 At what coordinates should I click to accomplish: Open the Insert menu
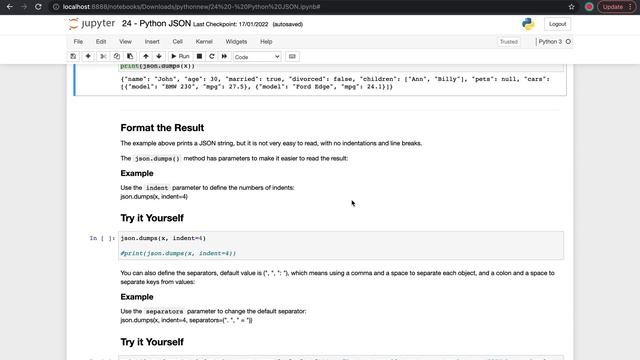(152, 42)
